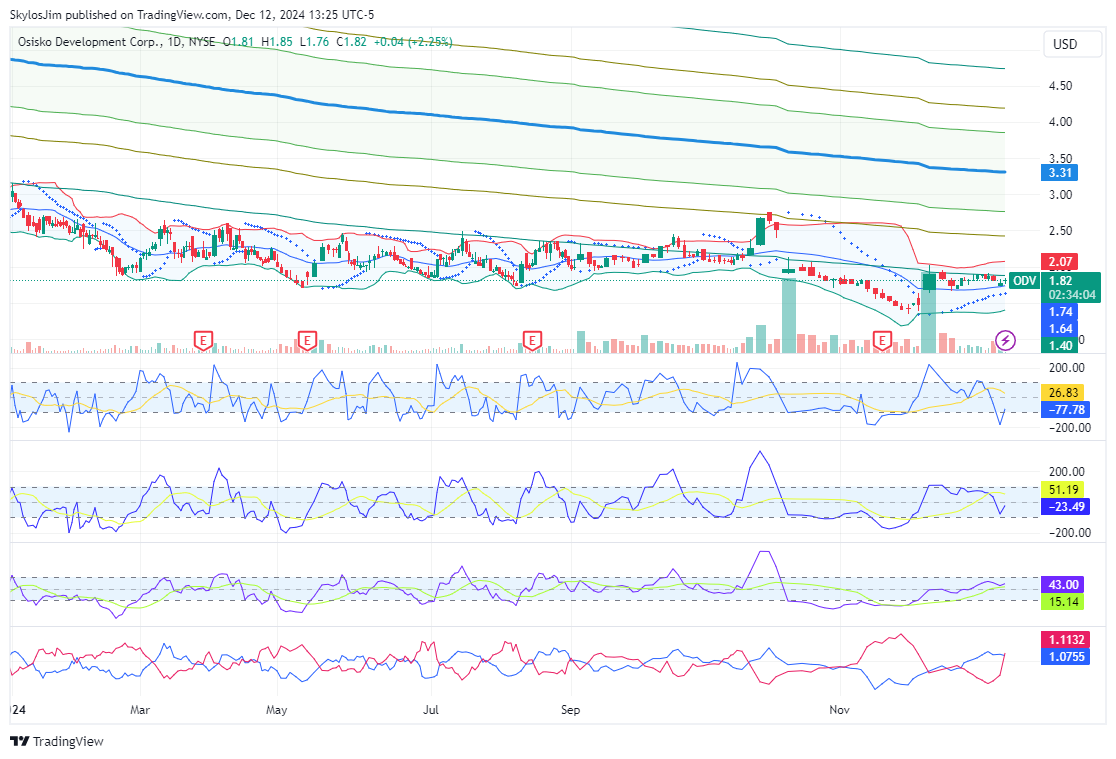This screenshot has width=1116, height=759.
Task: Click the USD currency button
Action: coord(1073,44)
